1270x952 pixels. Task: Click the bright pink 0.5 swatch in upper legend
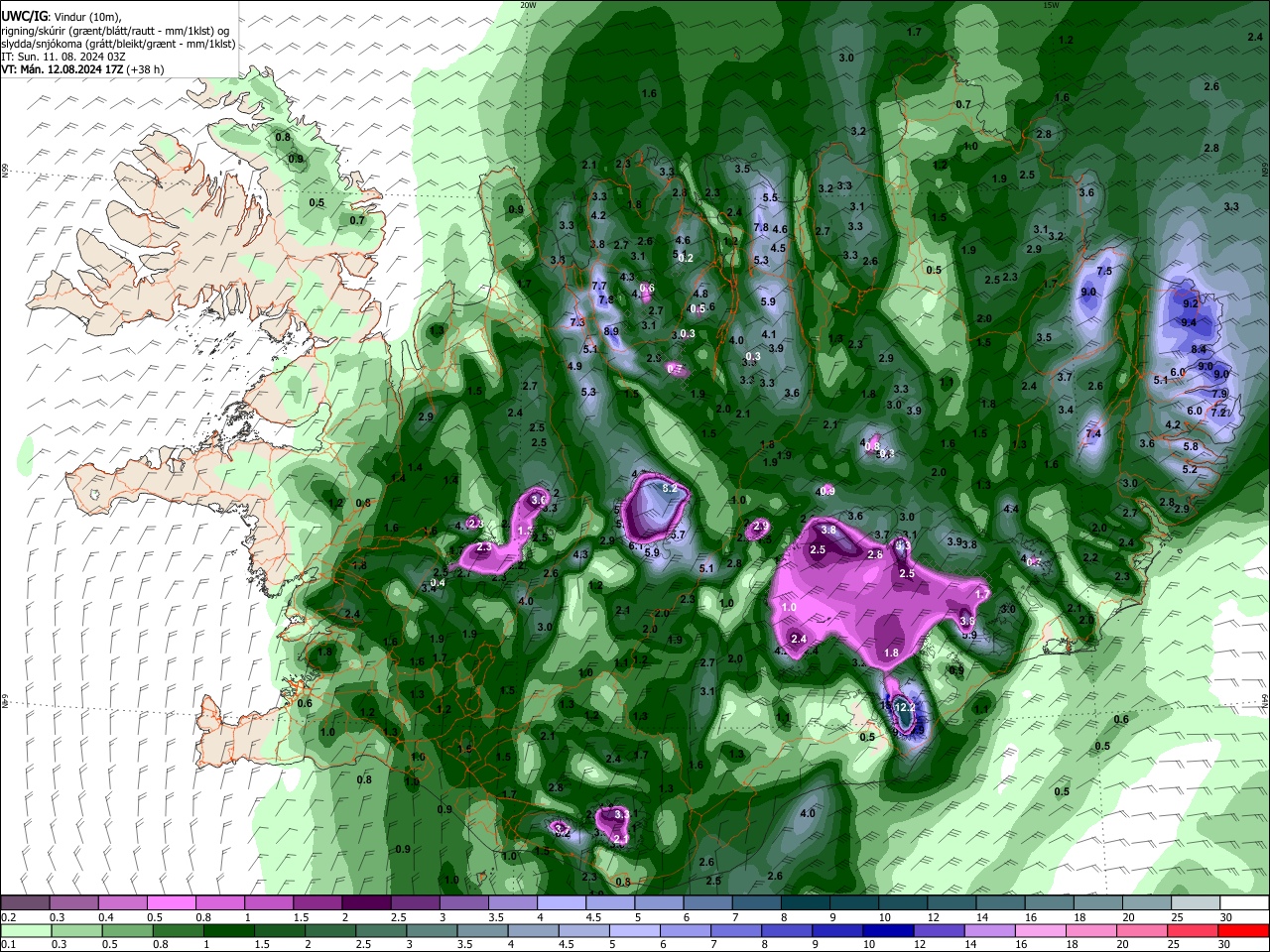coord(170,903)
